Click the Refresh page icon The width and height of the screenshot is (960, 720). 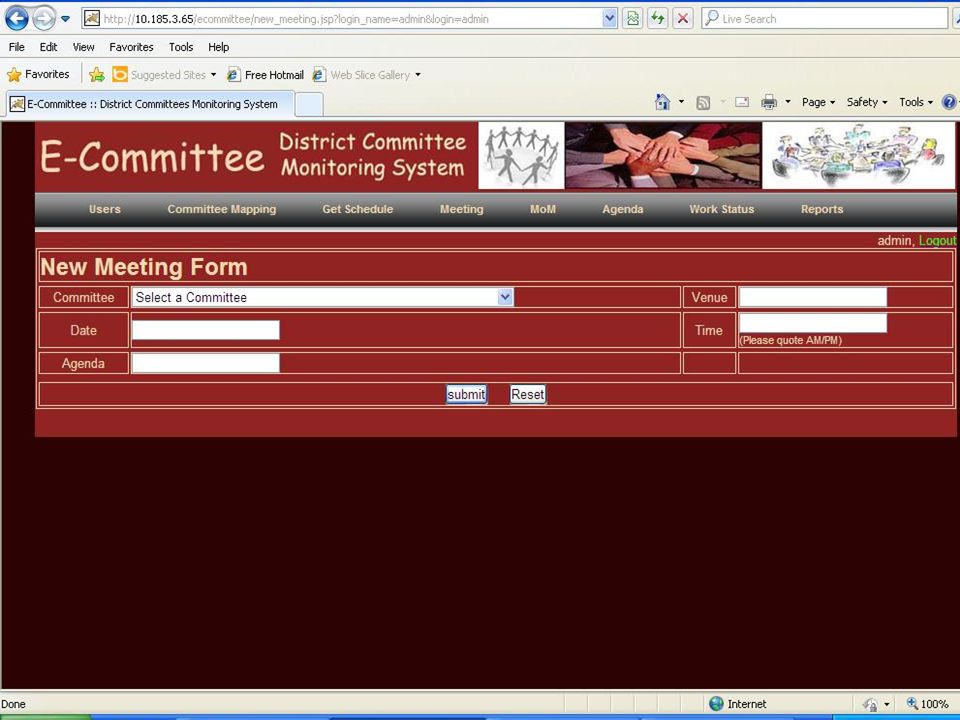(x=658, y=19)
